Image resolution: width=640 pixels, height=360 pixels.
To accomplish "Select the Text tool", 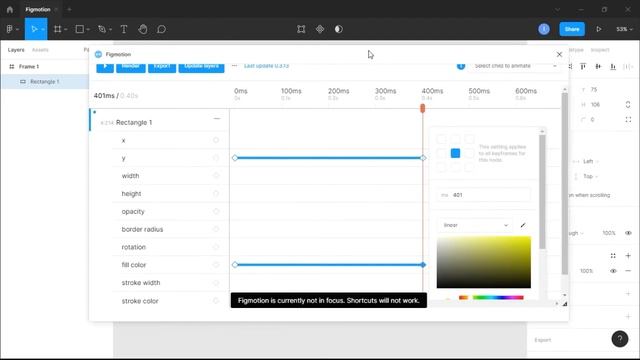I will (x=124, y=29).
